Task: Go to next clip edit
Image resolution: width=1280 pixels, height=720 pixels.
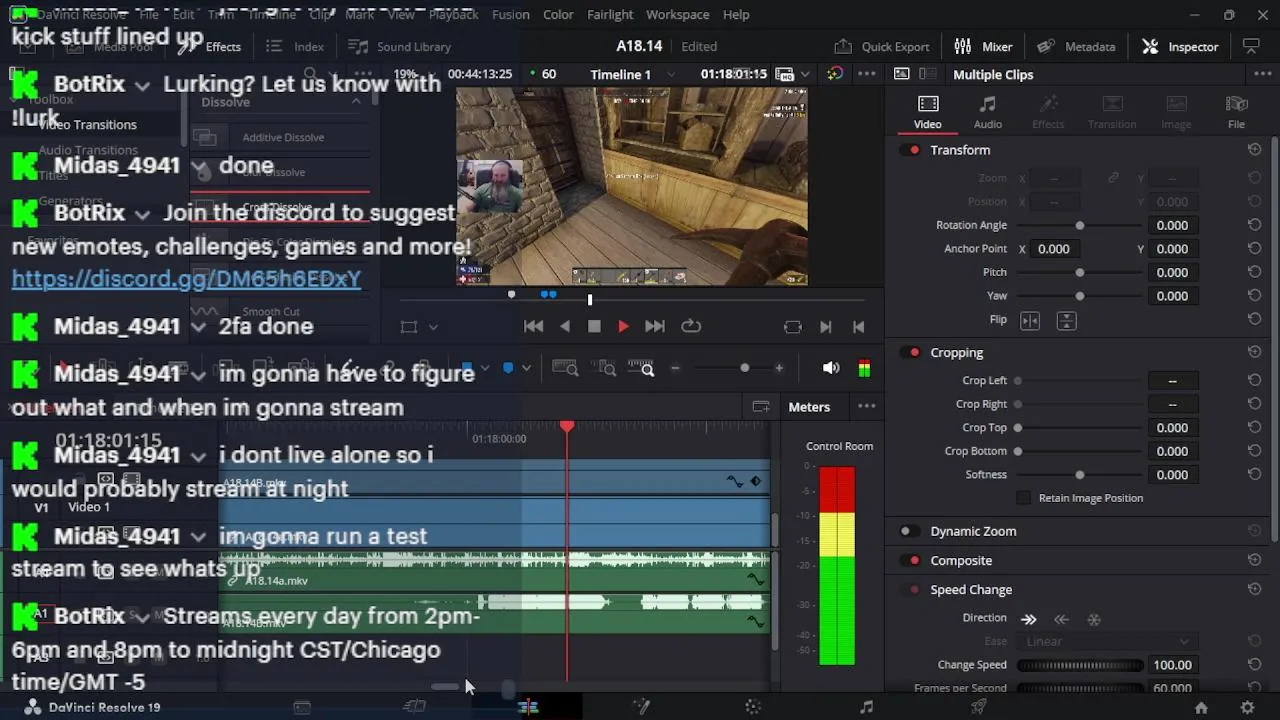Action: point(826,327)
